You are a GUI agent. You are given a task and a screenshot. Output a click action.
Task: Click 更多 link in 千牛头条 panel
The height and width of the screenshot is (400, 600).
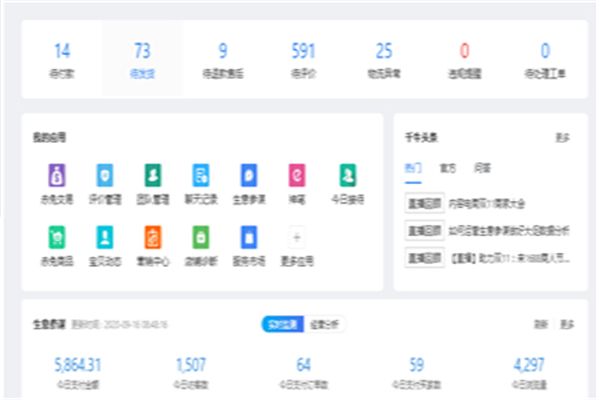coord(564,138)
